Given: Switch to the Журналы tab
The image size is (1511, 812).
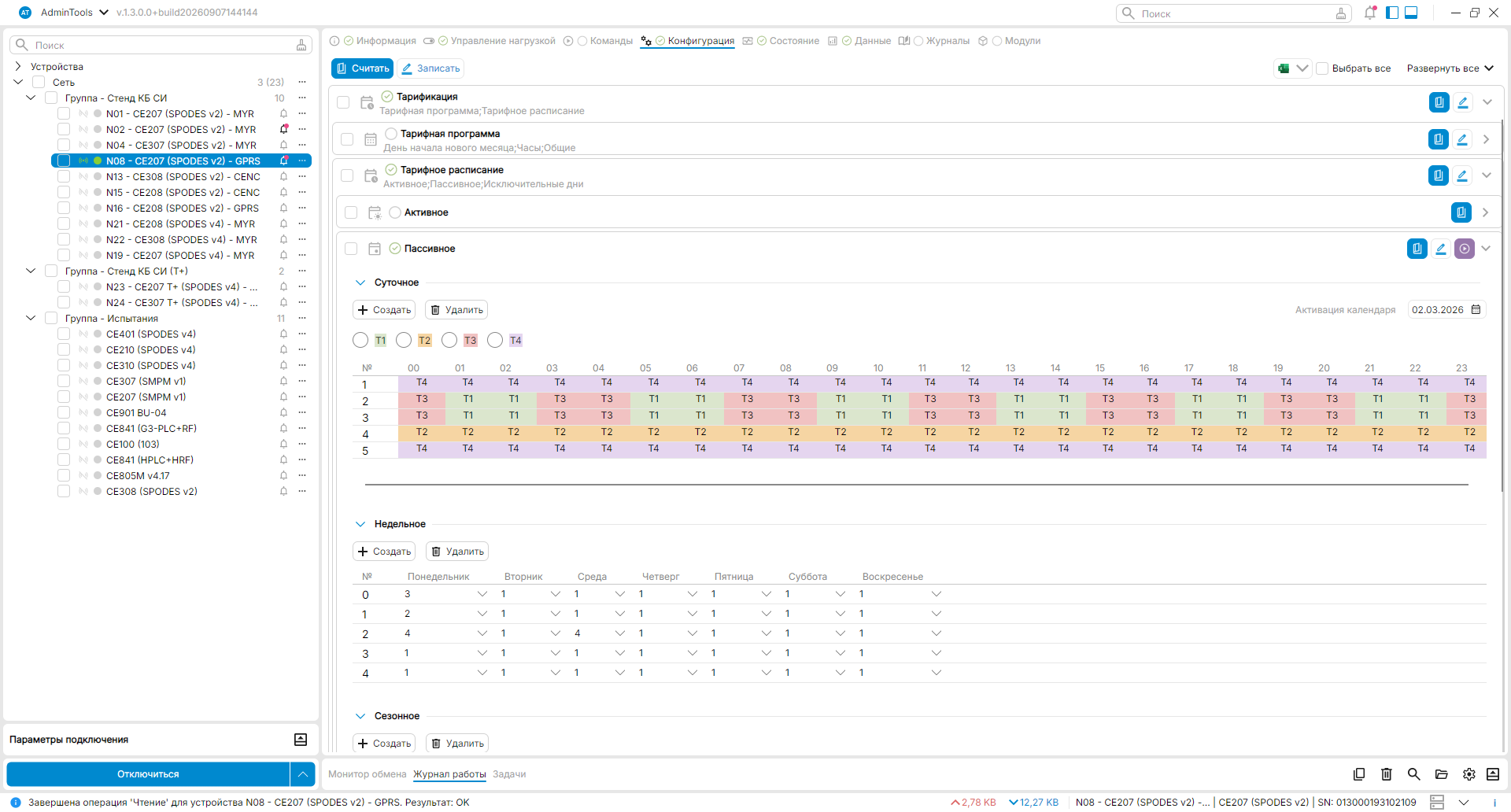Looking at the screenshot, I should [941, 41].
